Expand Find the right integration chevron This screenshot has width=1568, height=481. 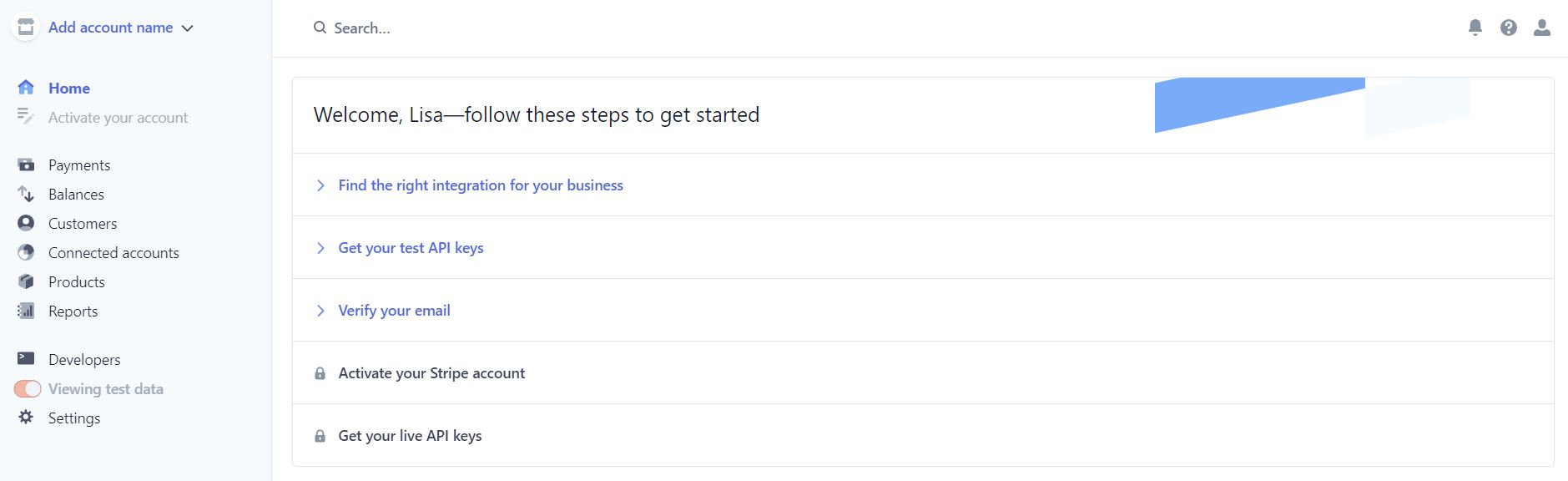coord(320,185)
